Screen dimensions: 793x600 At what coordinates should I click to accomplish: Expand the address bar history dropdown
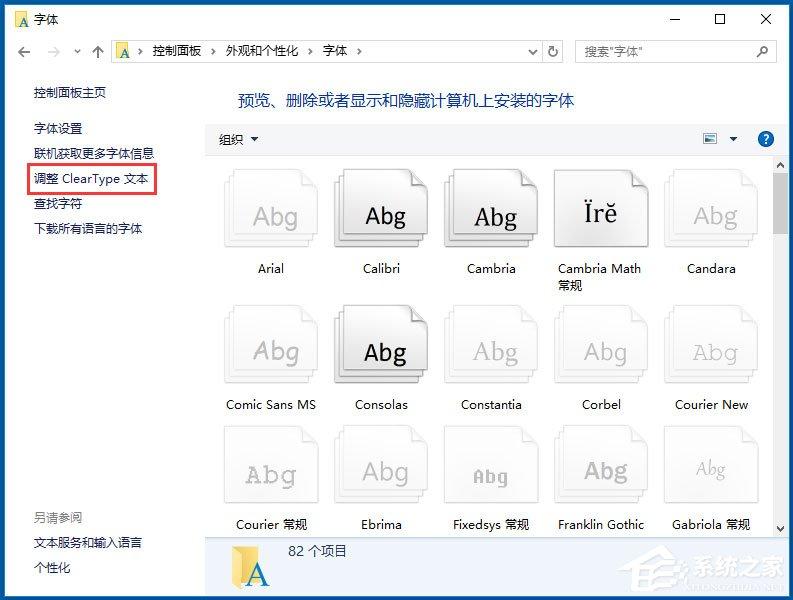click(x=533, y=52)
